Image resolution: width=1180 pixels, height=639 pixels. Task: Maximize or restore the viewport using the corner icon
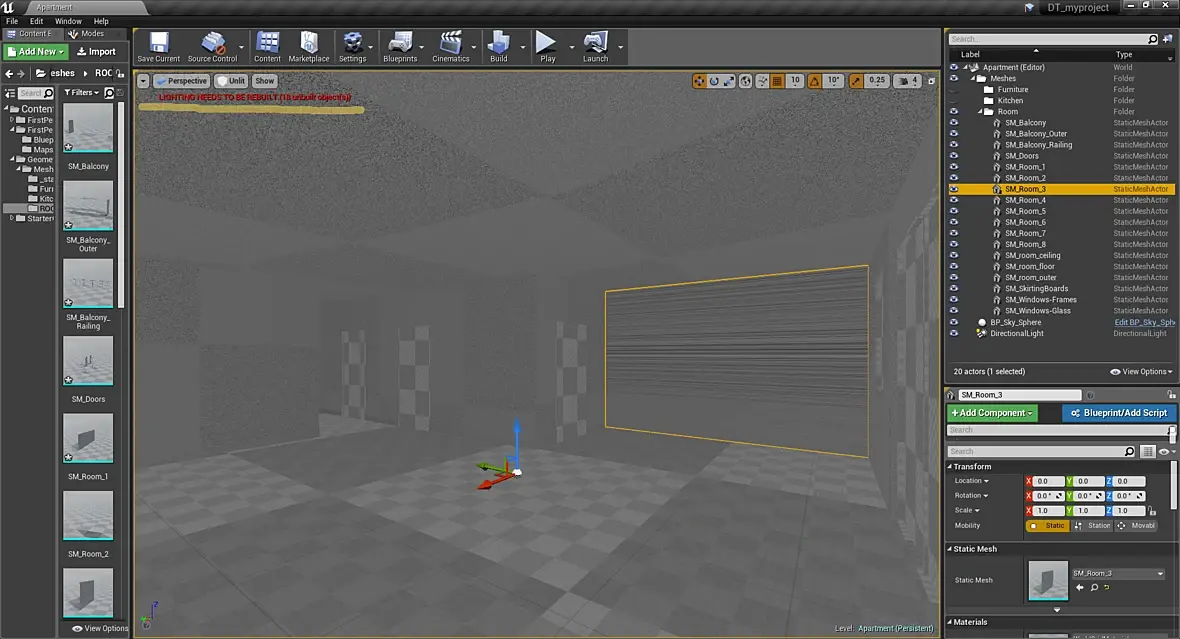click(931, 81)
